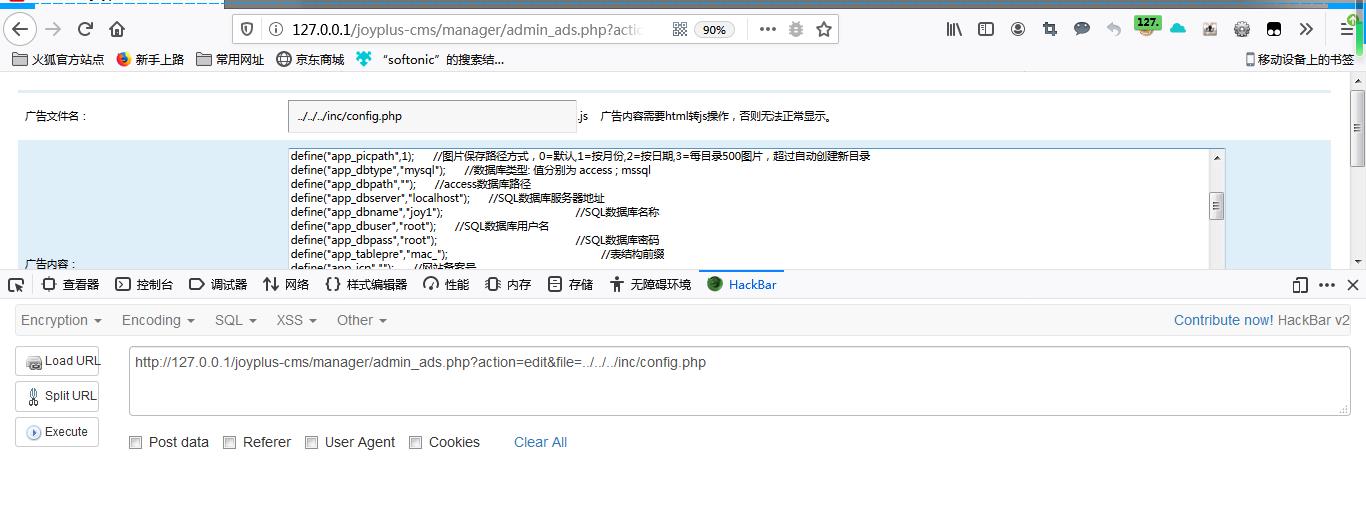This screenshot has height=522, width=1366.
Task: Toggle the sidebars icon
Action: [986, 29]
